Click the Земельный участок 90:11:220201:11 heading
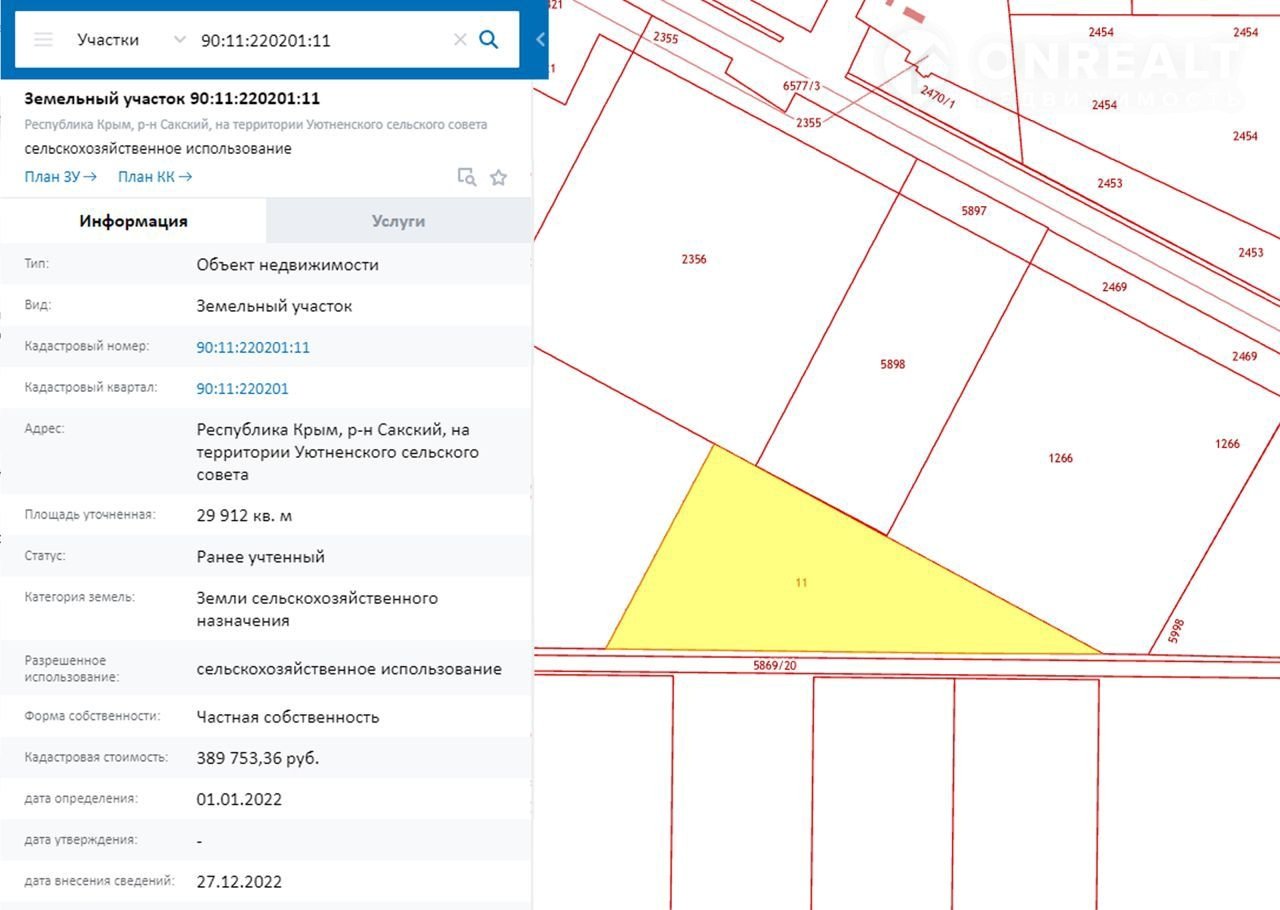 (x=172, y=98)
